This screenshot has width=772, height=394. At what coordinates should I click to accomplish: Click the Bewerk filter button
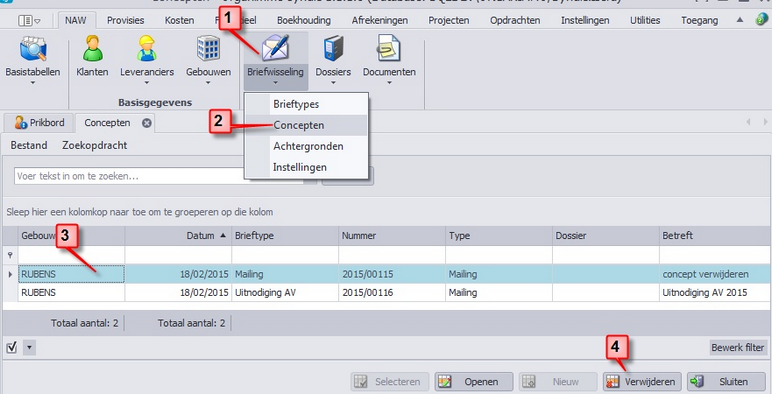click(x=738, y=348)
